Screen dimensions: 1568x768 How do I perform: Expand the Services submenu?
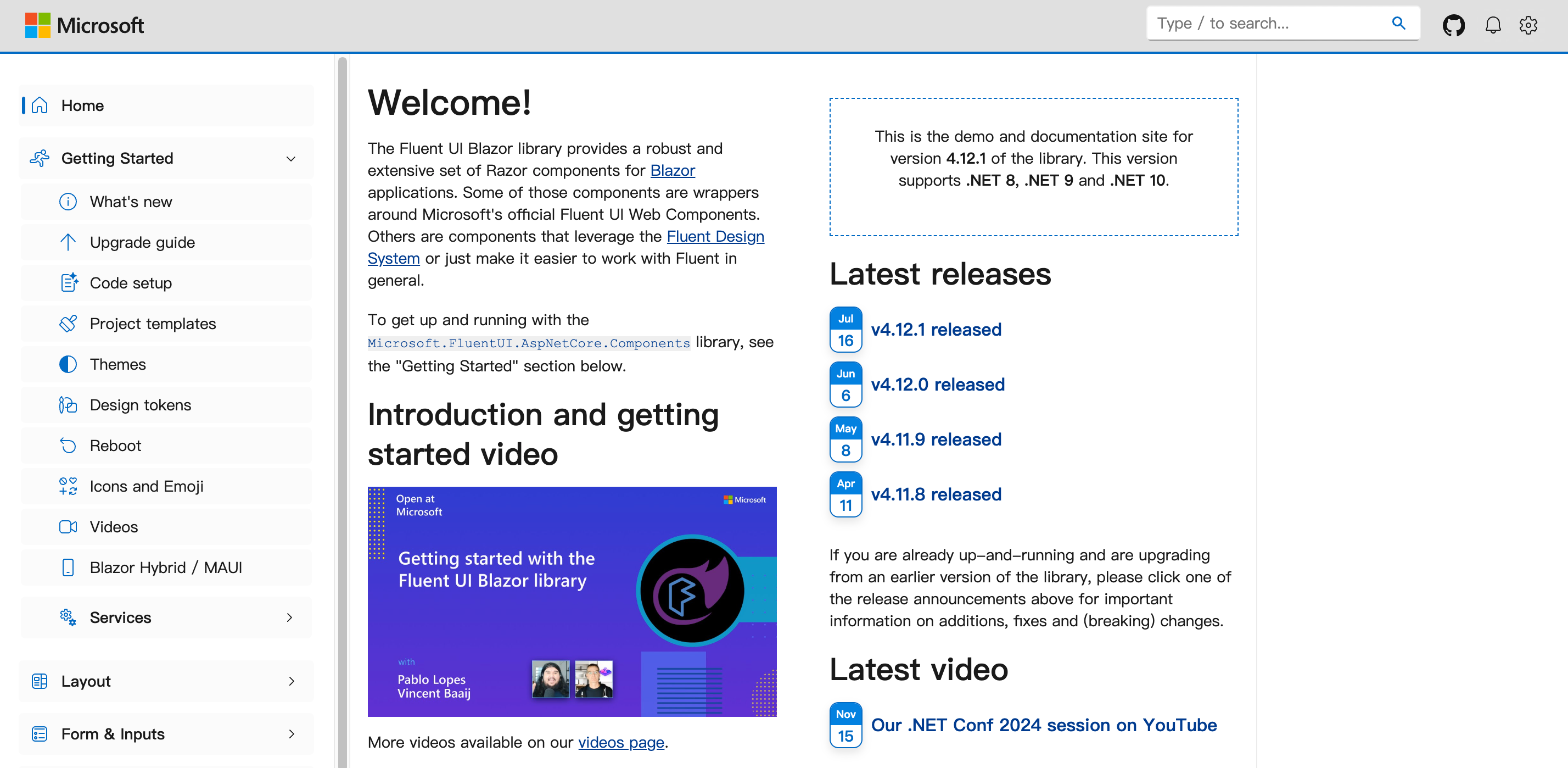coord(289,617)
